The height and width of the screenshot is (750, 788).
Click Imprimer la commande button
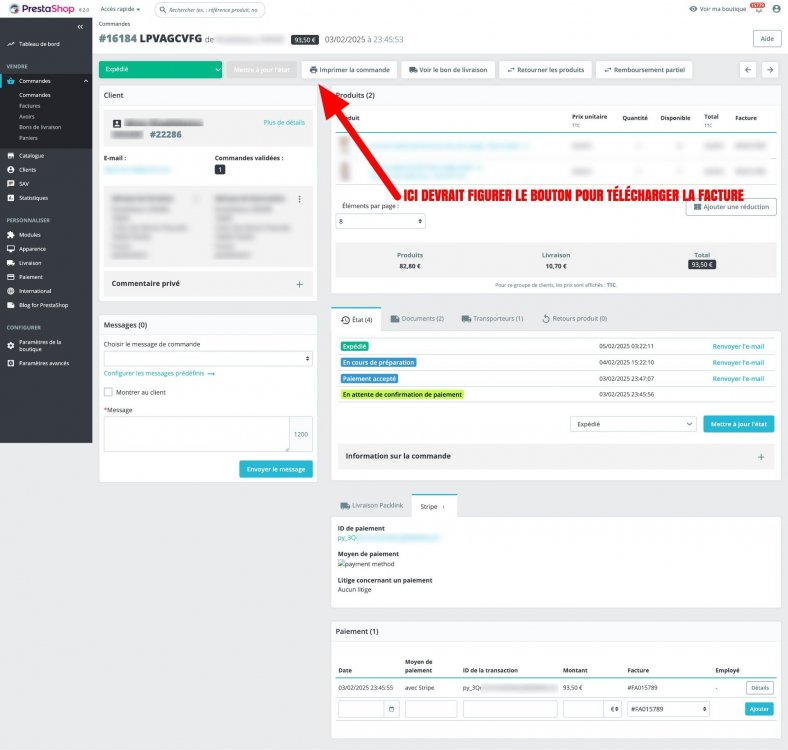pyautogui.click(x=349, y=70)
